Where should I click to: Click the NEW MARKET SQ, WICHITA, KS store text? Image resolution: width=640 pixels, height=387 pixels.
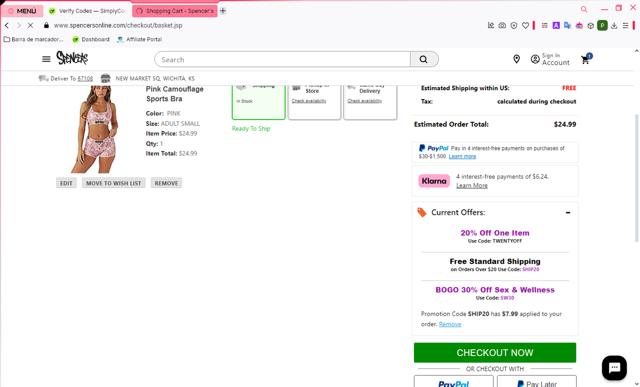pyautogui.click(x=155, y=78)
